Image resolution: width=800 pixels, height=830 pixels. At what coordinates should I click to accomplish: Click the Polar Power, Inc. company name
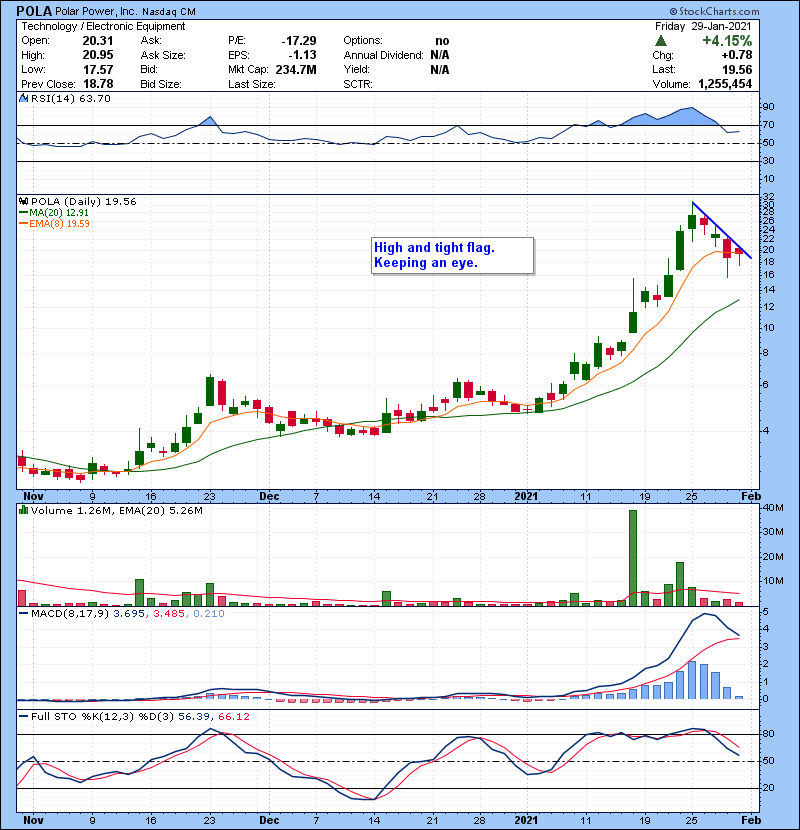pyautogui.click(x=96, y=11)
